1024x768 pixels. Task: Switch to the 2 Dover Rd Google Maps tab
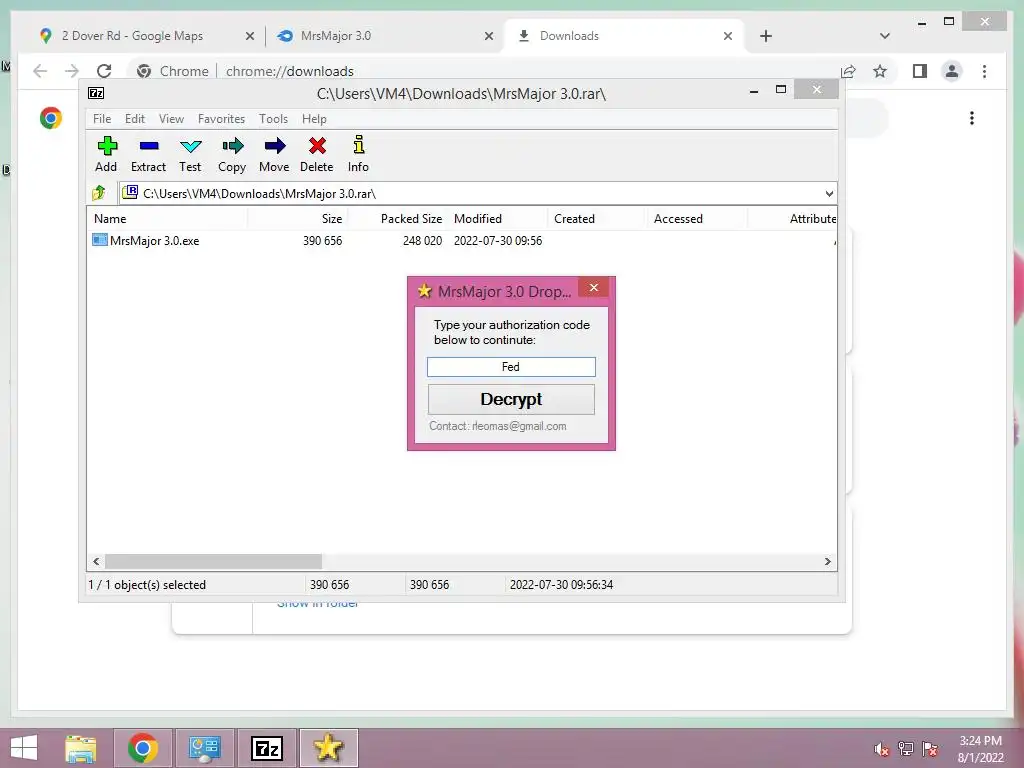point(145,36)
